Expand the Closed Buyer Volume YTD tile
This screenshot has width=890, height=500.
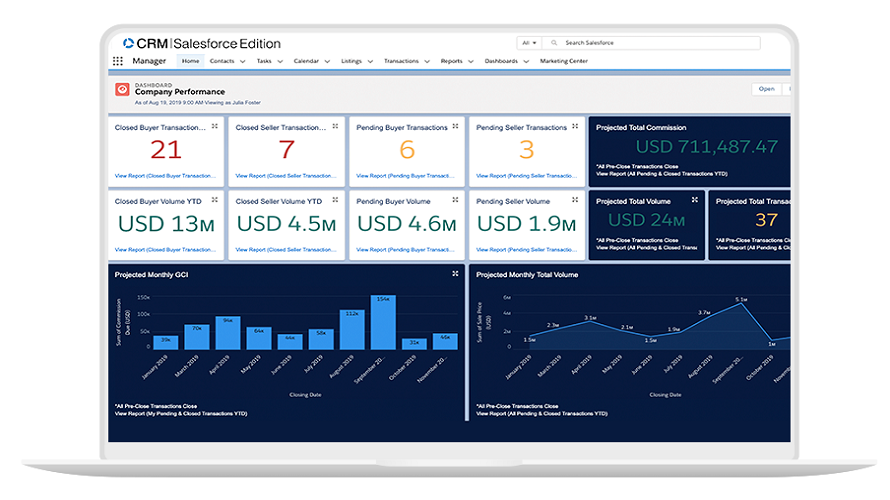click(x=215, y=200)
